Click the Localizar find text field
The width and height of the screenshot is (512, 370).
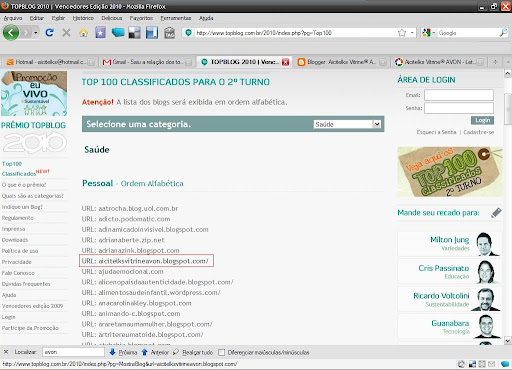pos(73,352)
